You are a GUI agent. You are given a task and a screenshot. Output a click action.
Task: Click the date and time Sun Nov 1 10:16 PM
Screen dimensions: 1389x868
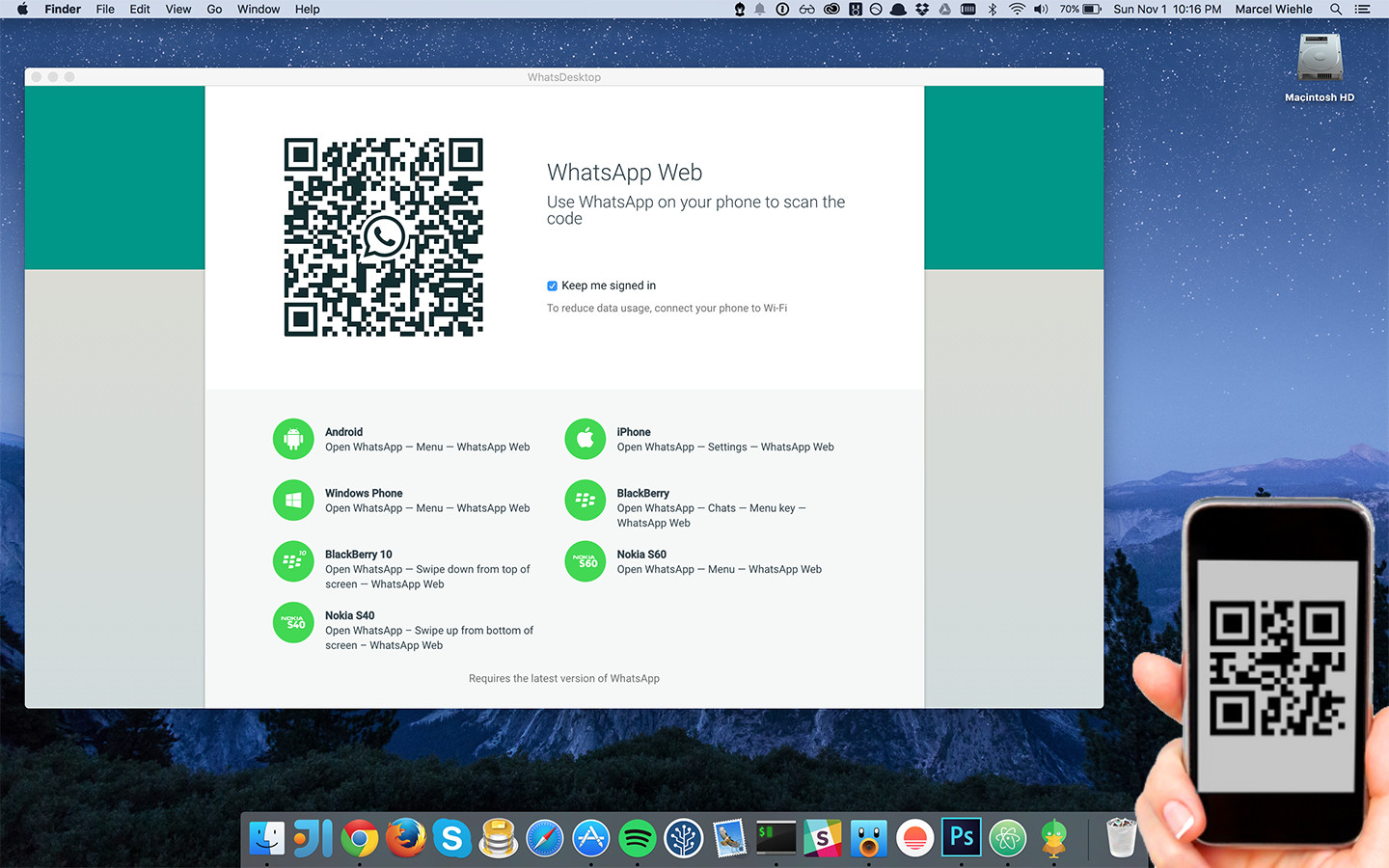click(1167, 9)
